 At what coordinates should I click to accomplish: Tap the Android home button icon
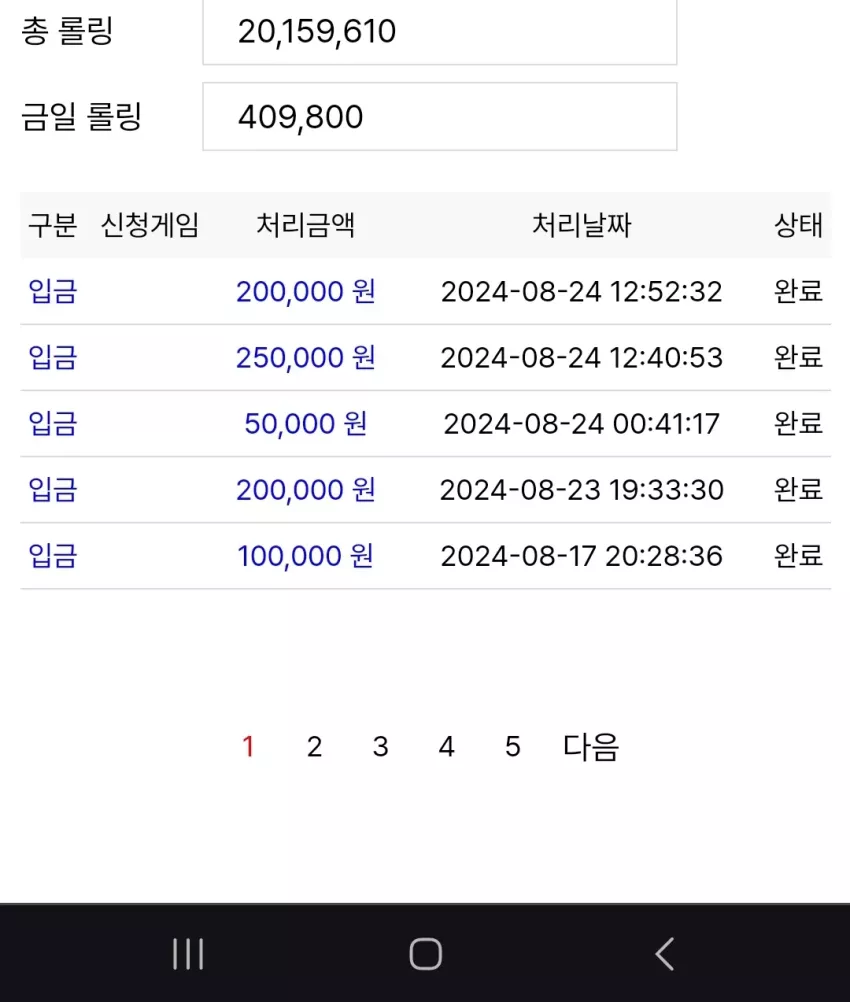pos(426,954)
